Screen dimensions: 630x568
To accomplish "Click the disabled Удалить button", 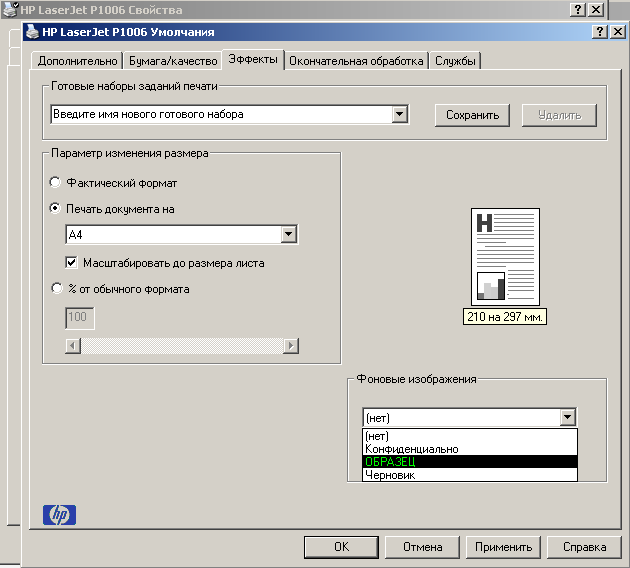I will point(559,115).
